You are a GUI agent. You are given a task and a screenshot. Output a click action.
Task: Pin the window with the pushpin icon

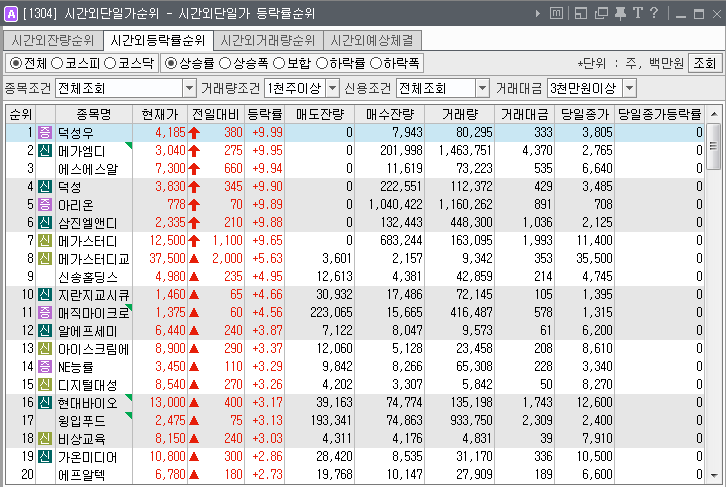pos(620,13)
